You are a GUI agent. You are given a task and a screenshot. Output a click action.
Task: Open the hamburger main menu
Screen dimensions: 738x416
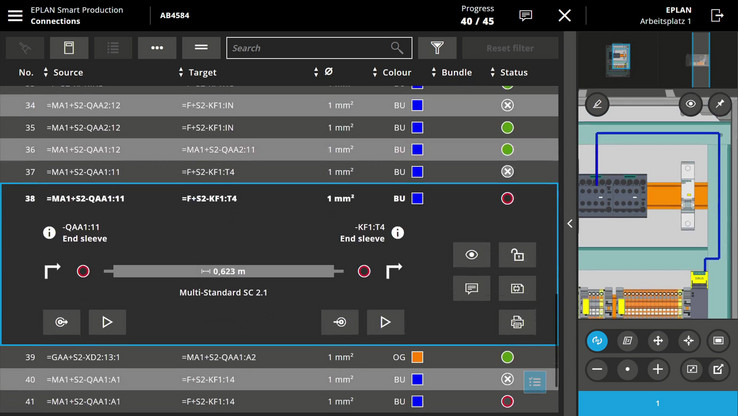(15, 15)
